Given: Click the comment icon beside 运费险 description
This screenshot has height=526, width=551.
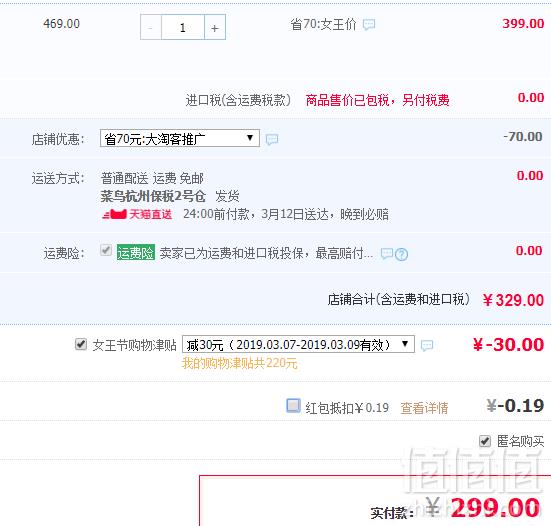Looking at the screenshot, I should coord(387,253).
